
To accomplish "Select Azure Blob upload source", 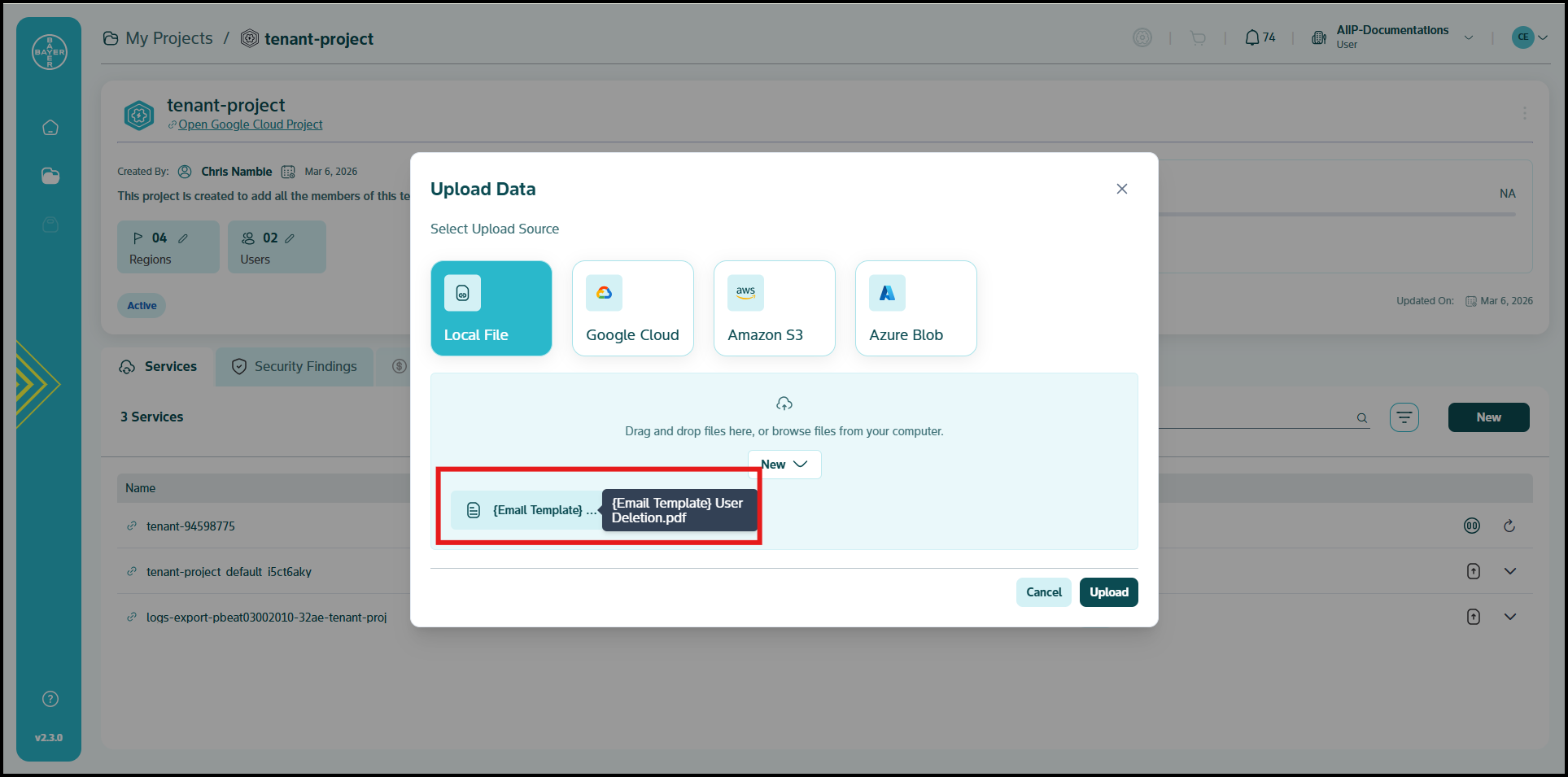I will pos(915,308).
